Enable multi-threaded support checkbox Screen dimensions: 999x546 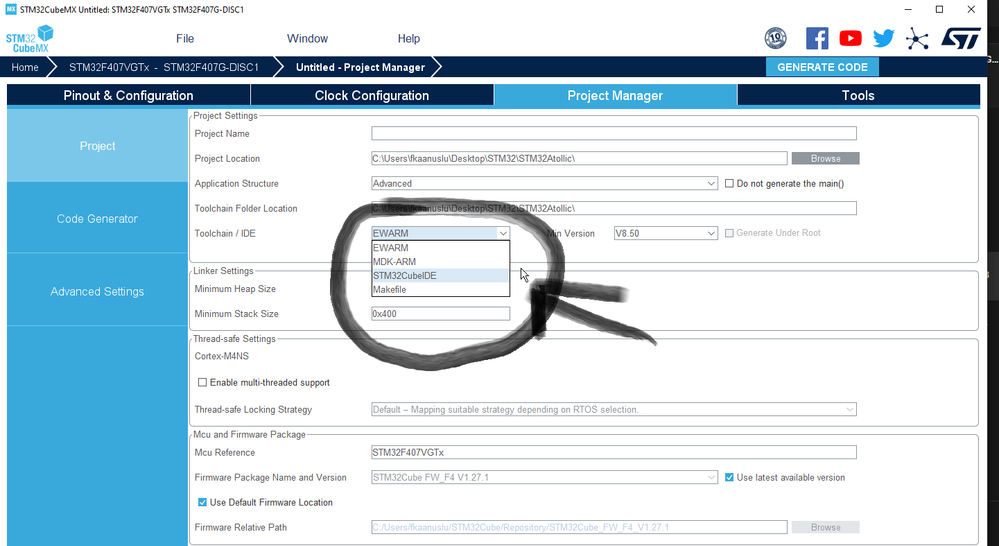pos(202,382)
